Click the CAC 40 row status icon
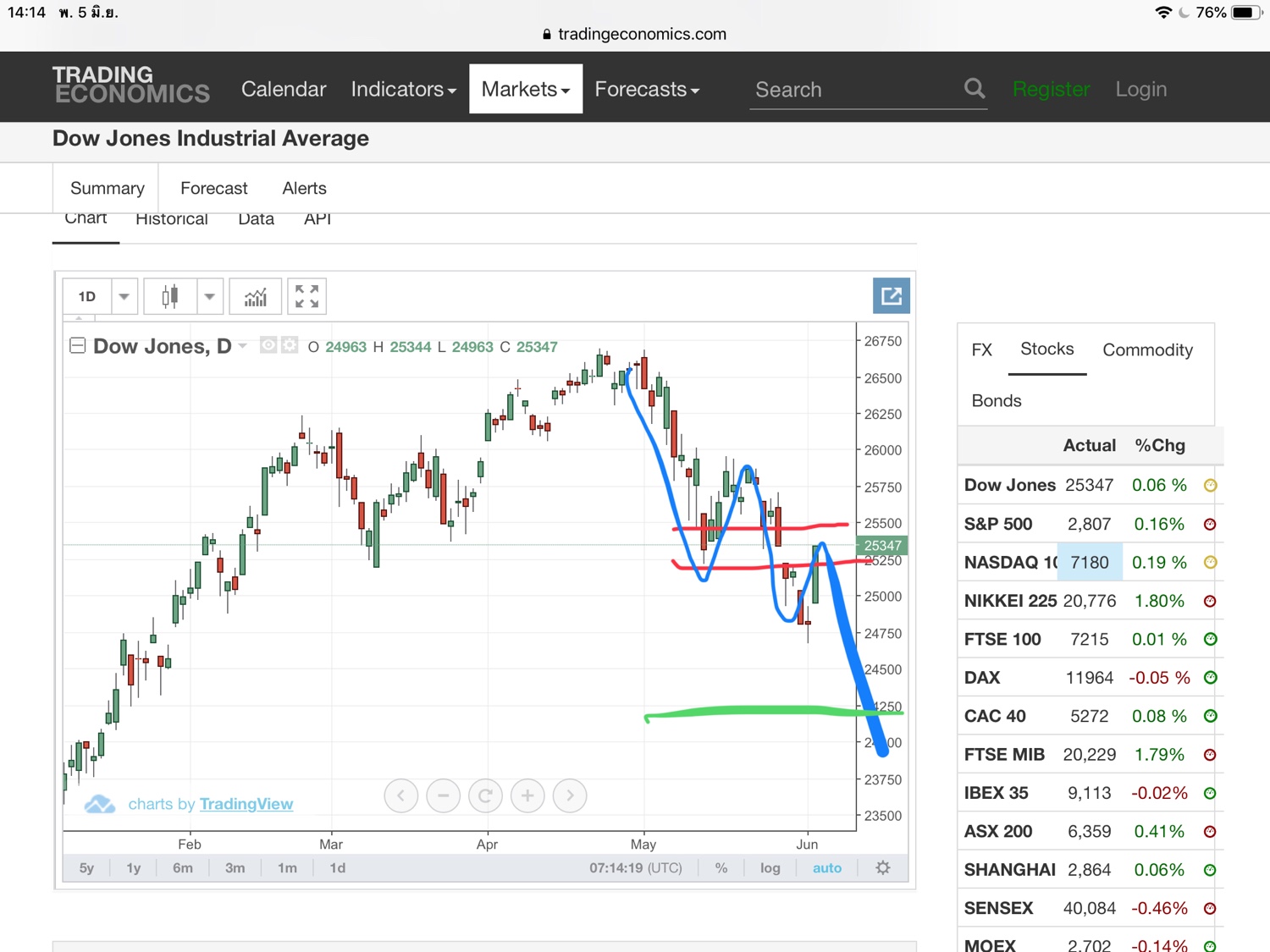 point(1211,717)
